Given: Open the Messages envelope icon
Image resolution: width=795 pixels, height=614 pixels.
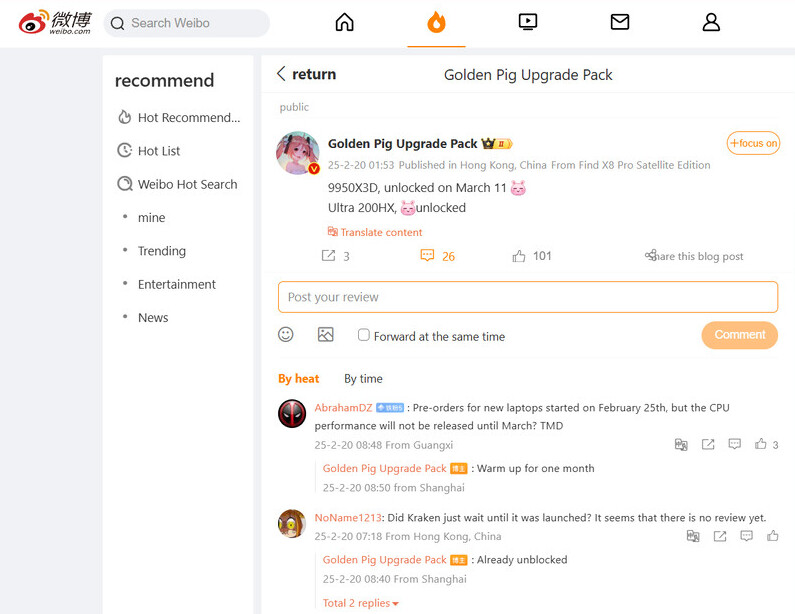Looking at the screenshot, I should point(620,22).
